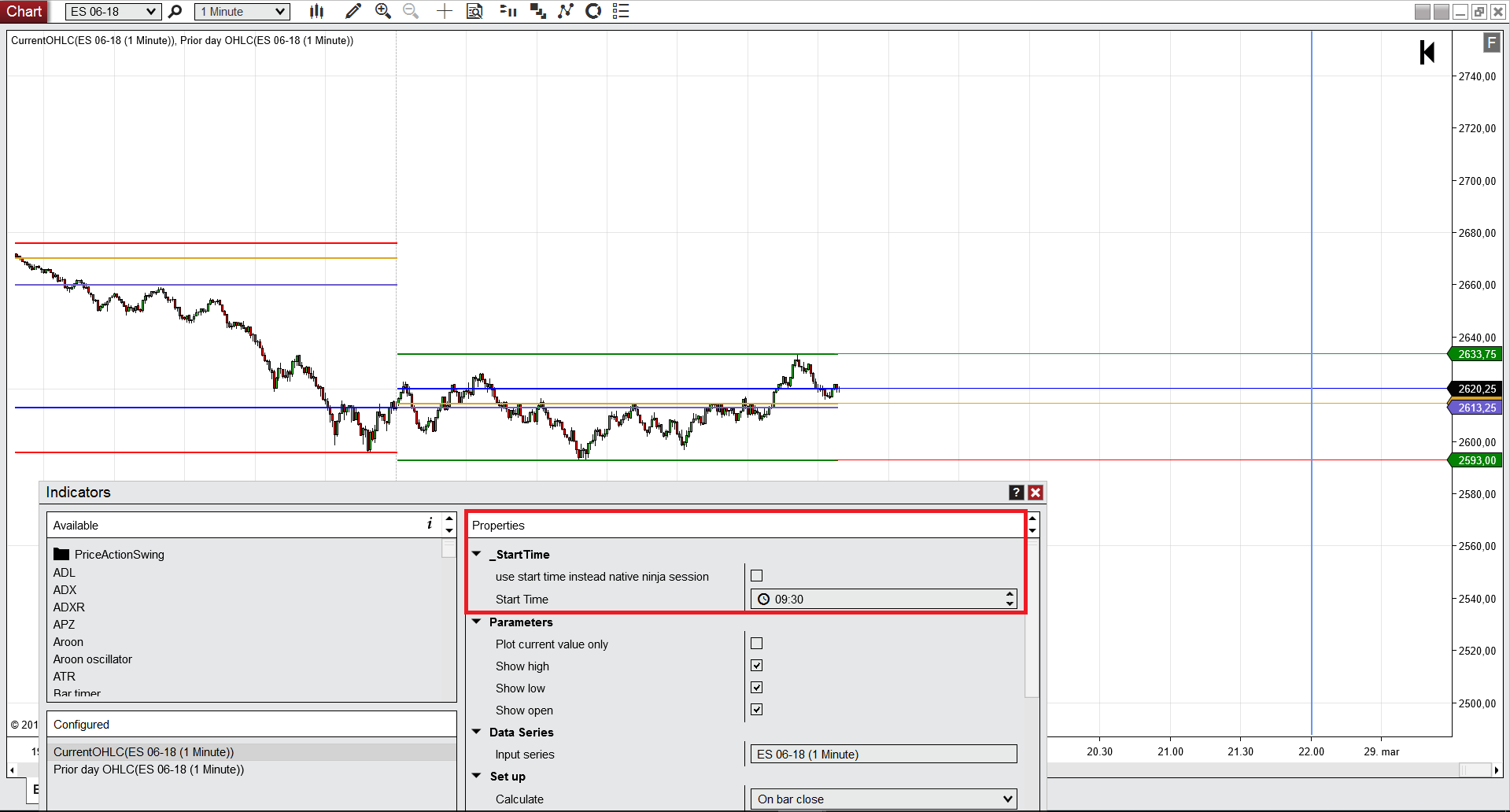The height and width of the screenshot is (812, 1510).
Task: Open the chart style bars menu
Action: (x=316, y=11)
